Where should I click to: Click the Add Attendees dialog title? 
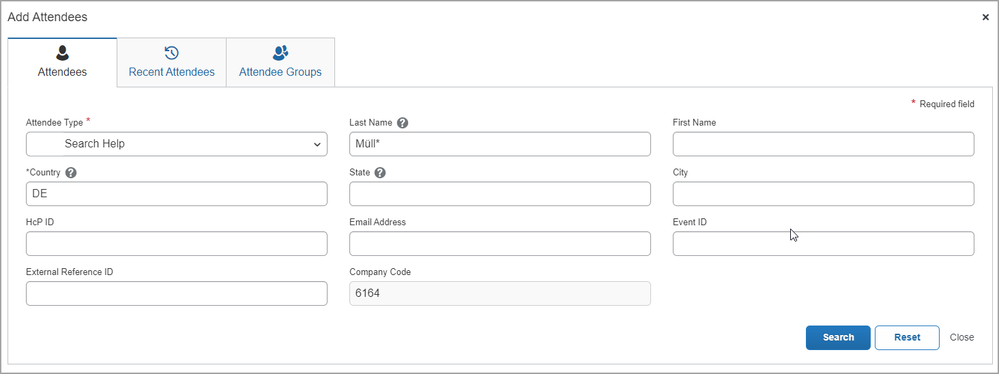pyautogui.click(x=47, y=17)
